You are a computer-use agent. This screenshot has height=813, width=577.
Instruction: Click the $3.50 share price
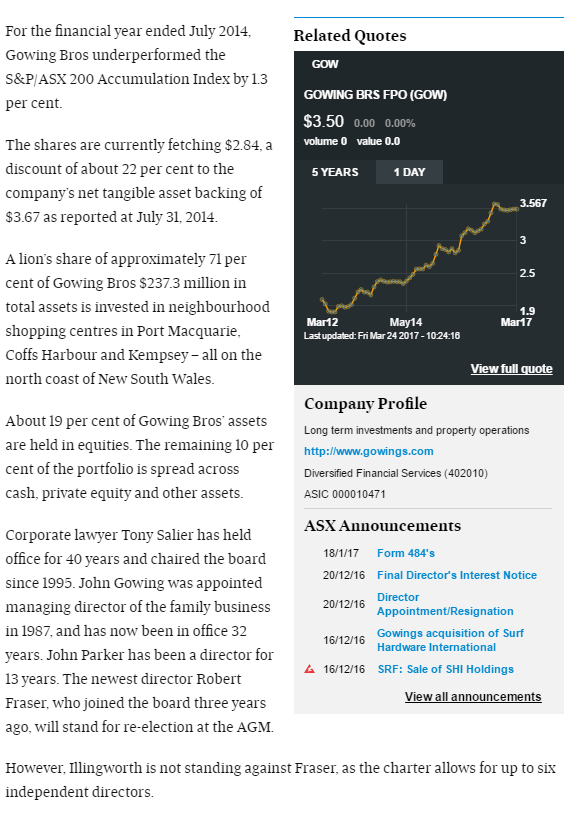(x=323, y=121)
